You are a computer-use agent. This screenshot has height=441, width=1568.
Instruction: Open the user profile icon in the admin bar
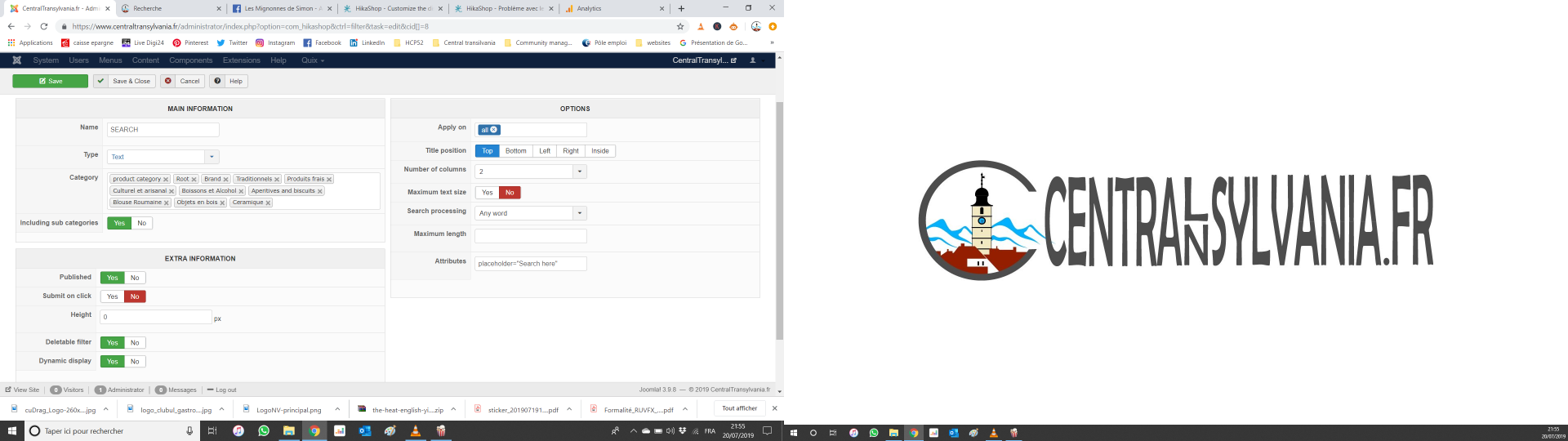point(752,60)
